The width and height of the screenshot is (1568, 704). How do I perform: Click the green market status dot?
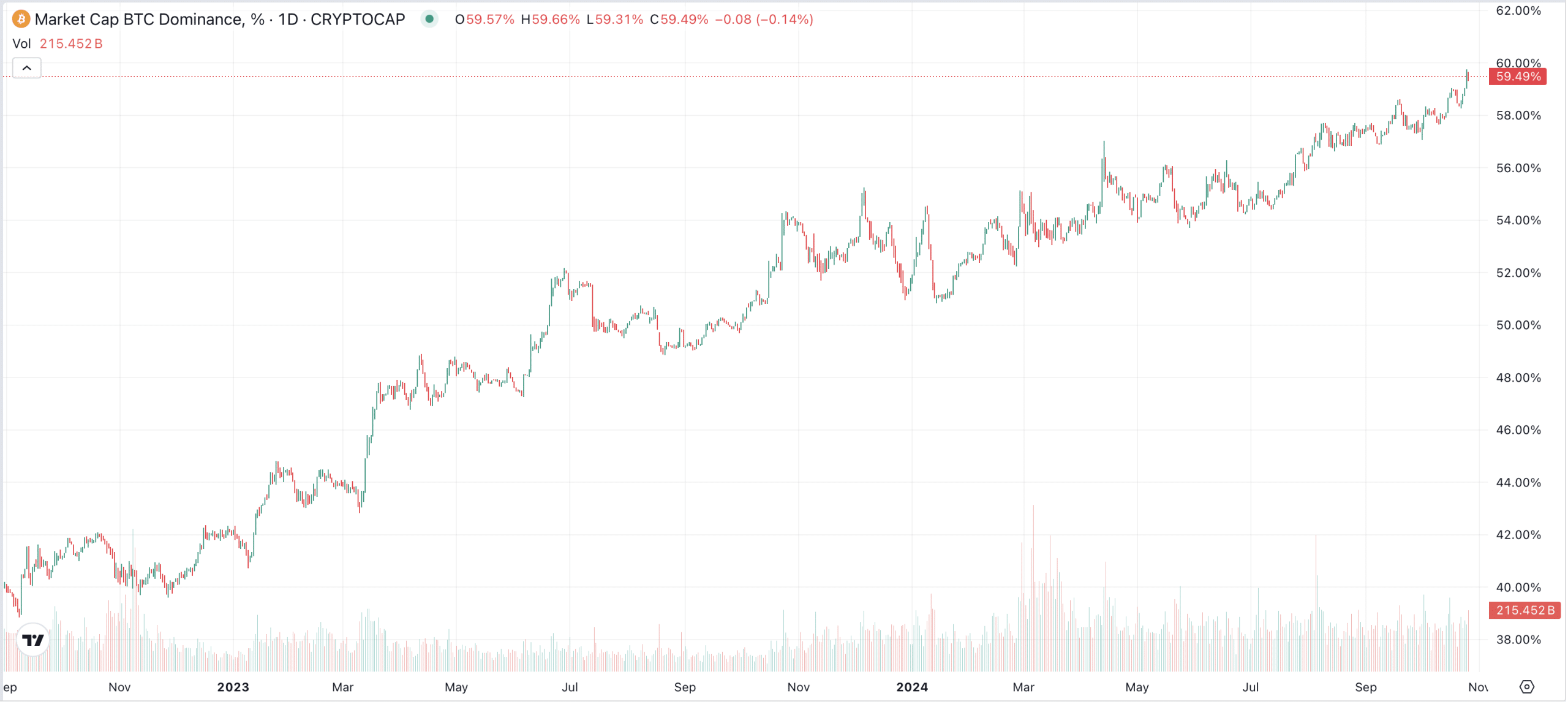tap(429, 19)
